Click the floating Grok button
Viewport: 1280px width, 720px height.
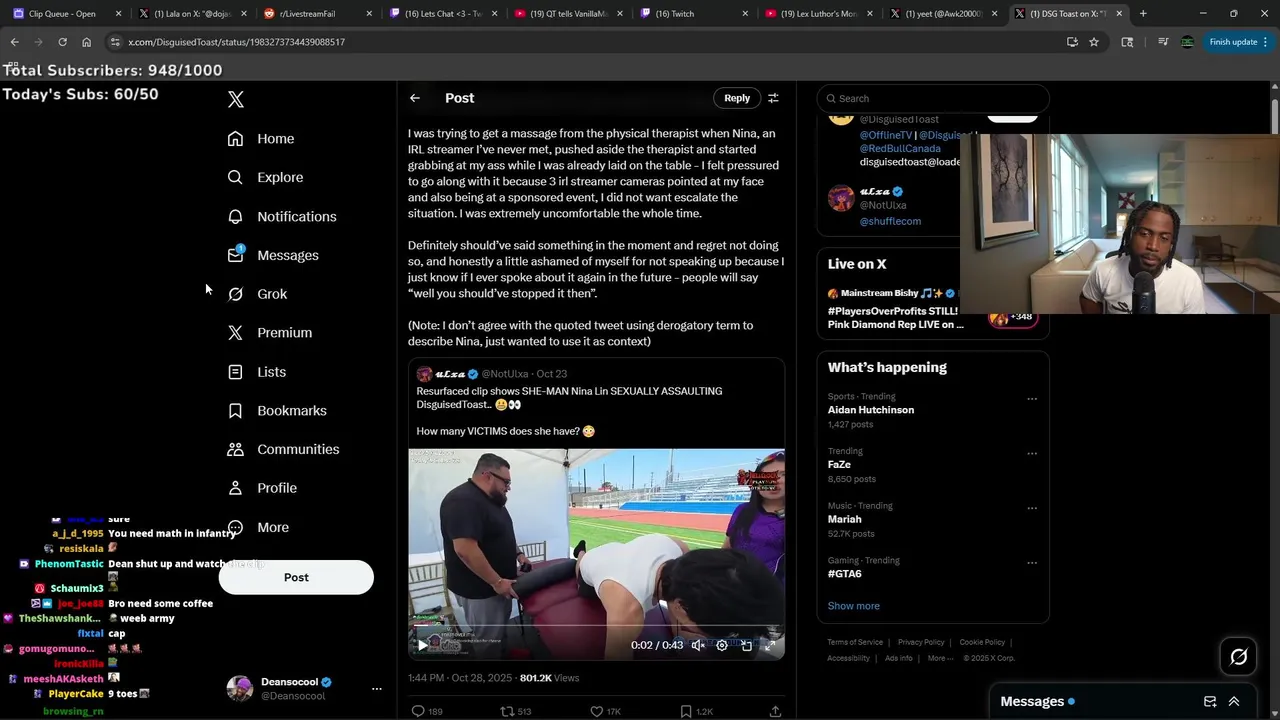tap(1238, 657)
